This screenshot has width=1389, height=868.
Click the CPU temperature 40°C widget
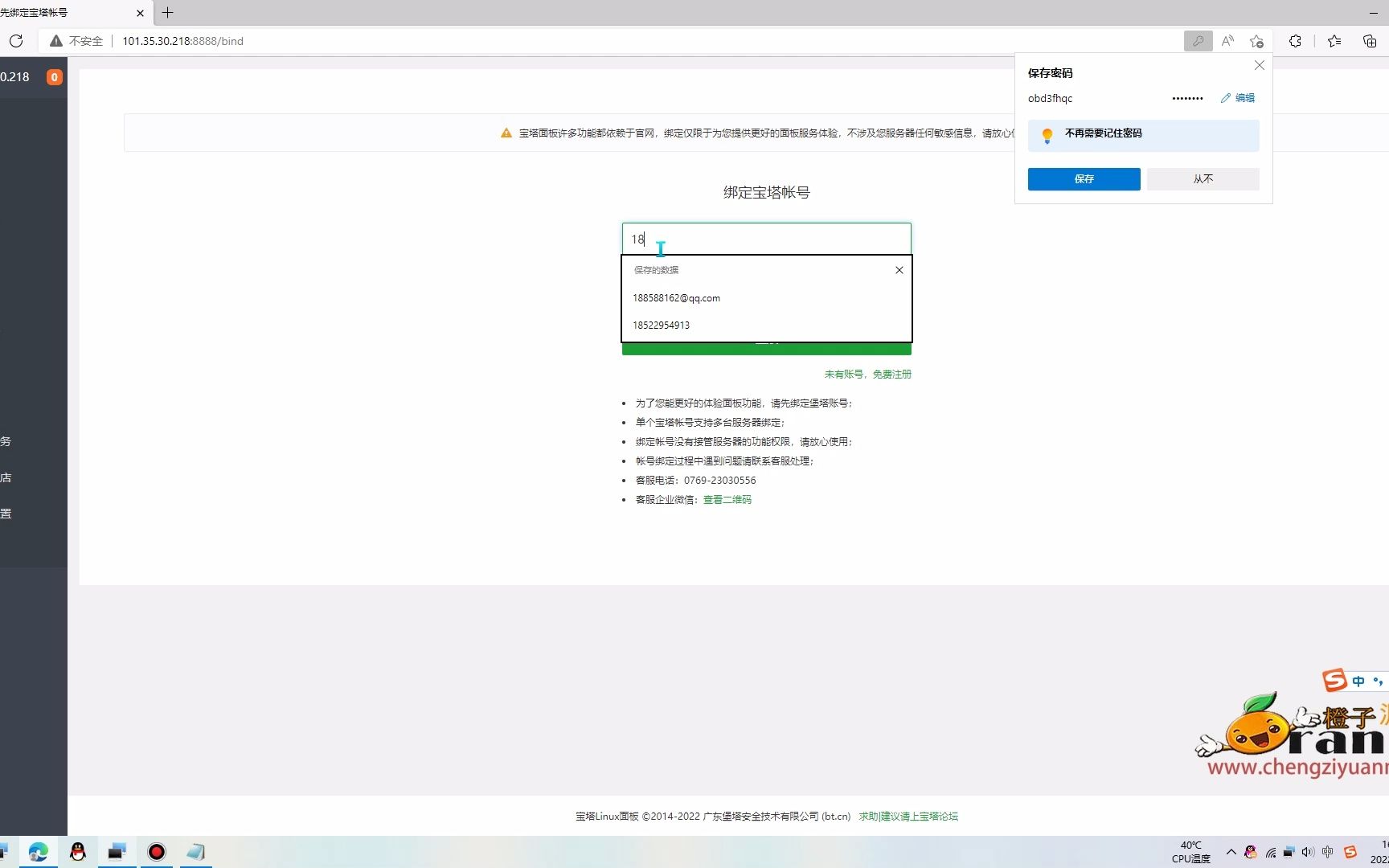(1191, 852)
